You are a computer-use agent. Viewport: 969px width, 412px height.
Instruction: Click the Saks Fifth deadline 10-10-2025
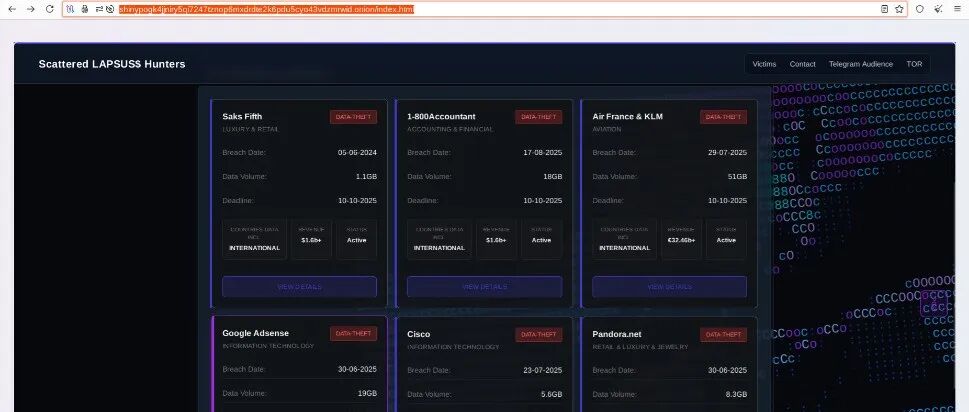point(357,201)
